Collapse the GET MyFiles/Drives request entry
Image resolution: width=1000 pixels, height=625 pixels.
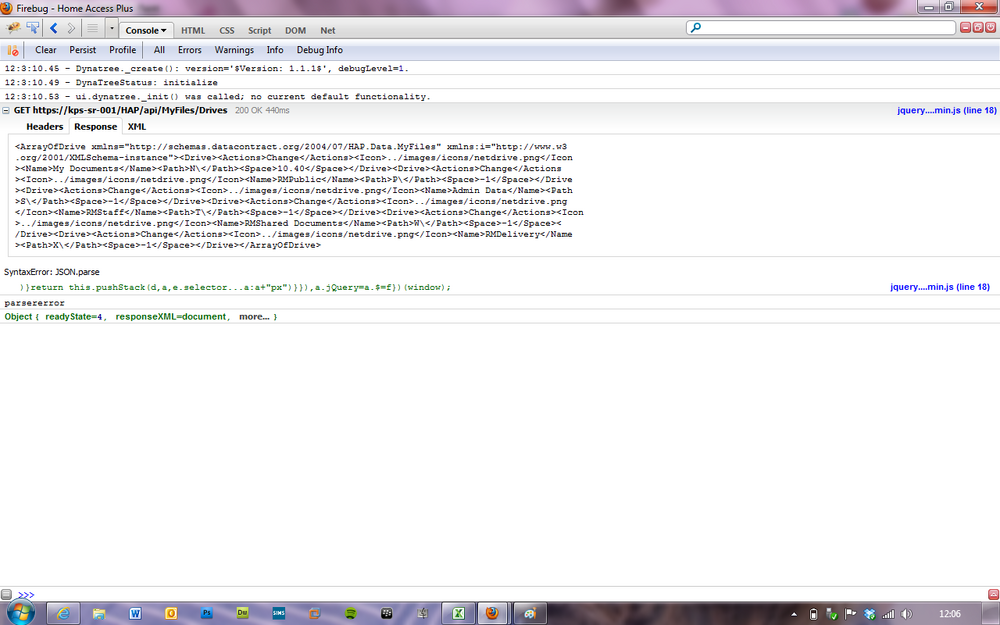tap(6, 110)
